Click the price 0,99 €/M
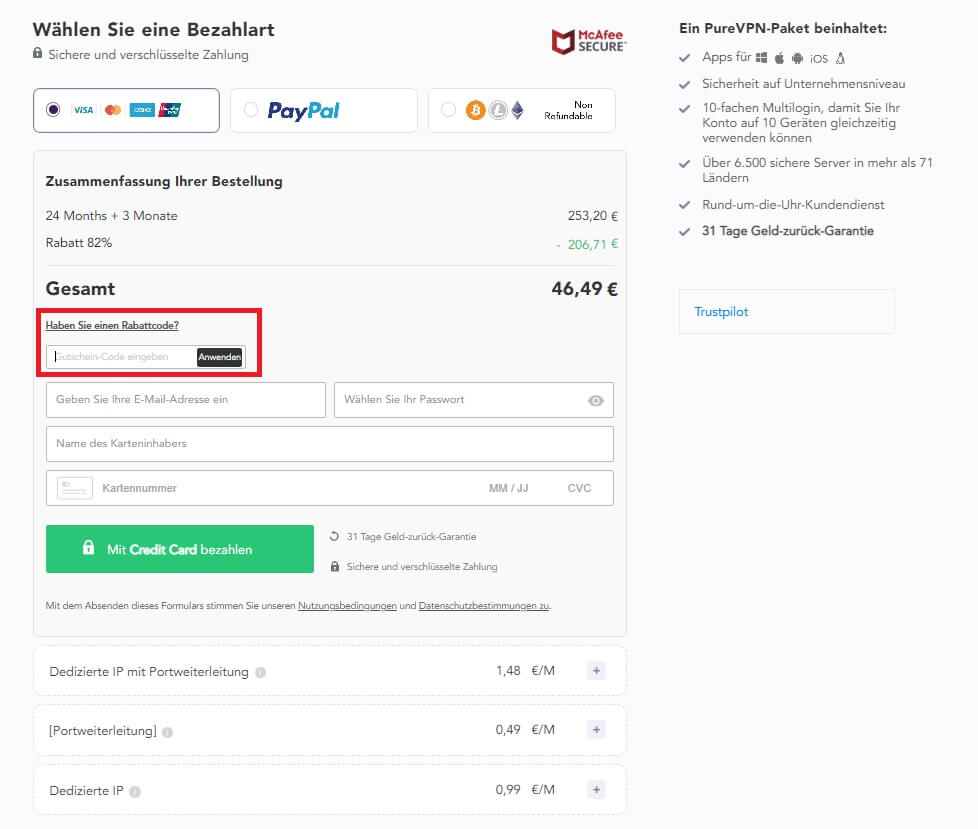Image resolution: width=978 pixels, height=829 pixels. (x=525, y=790)
